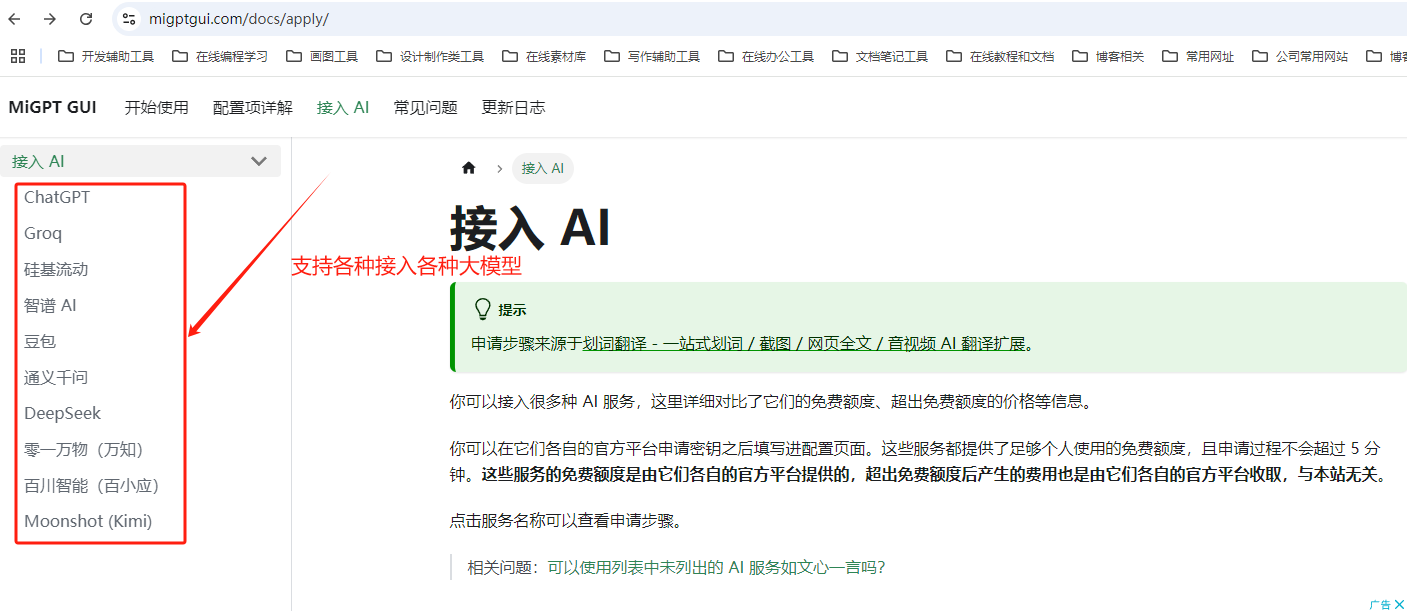Click the 广告 ad label
The height and width of the screenshot is (611, 1407).
point(1380,604)
